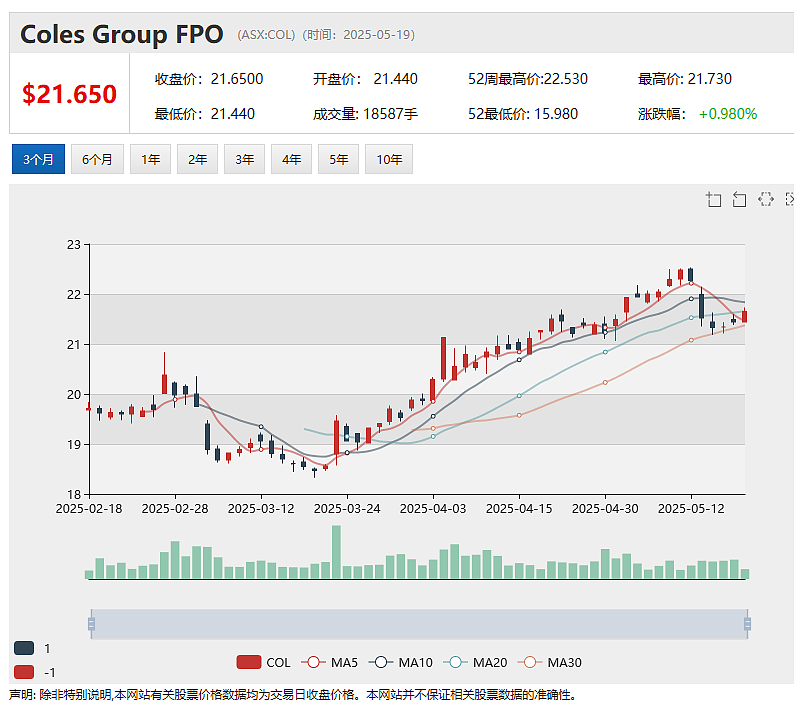This screenshot has width=809, height=714.
Task: Toggle the MA5 line in legend
Action: tap(329, 662)
